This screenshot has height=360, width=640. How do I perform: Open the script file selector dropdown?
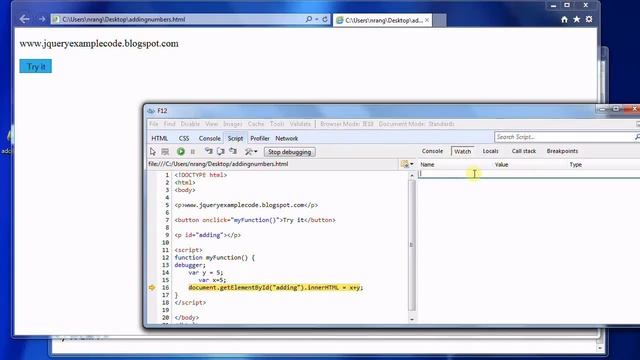tap(407, 164)
